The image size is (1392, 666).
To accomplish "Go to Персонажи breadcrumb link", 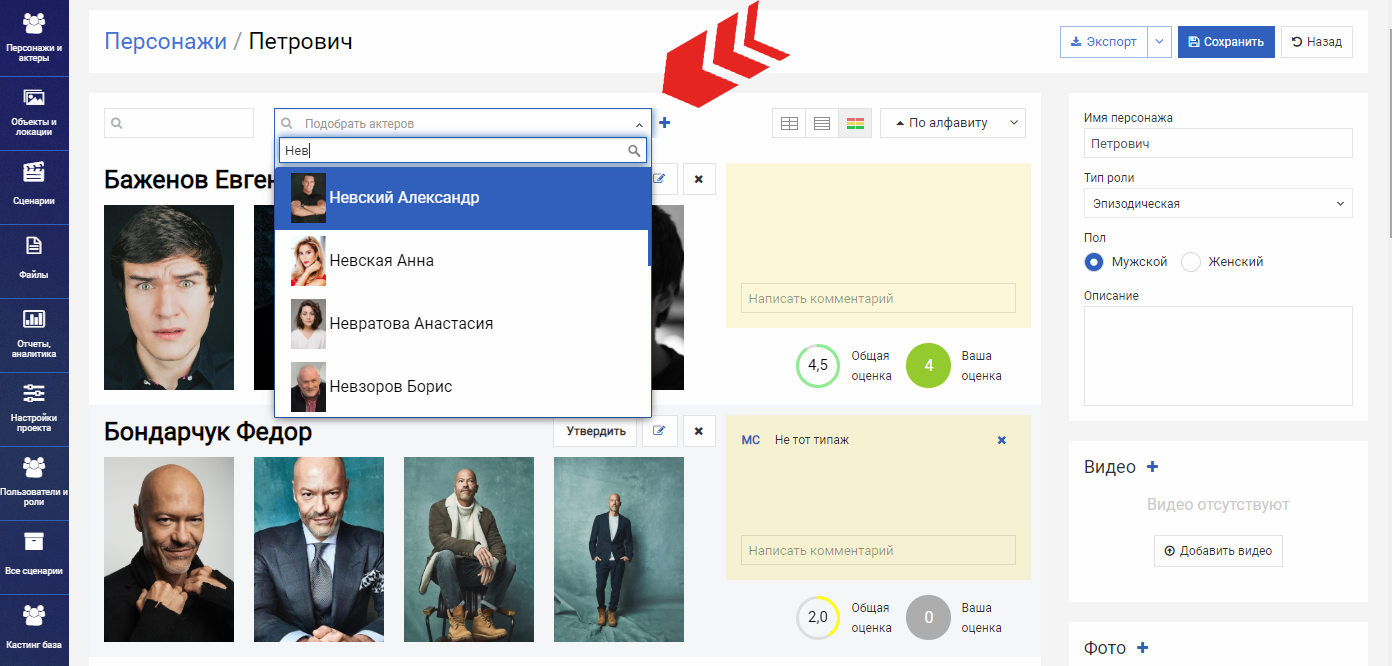I will (165, 41).
